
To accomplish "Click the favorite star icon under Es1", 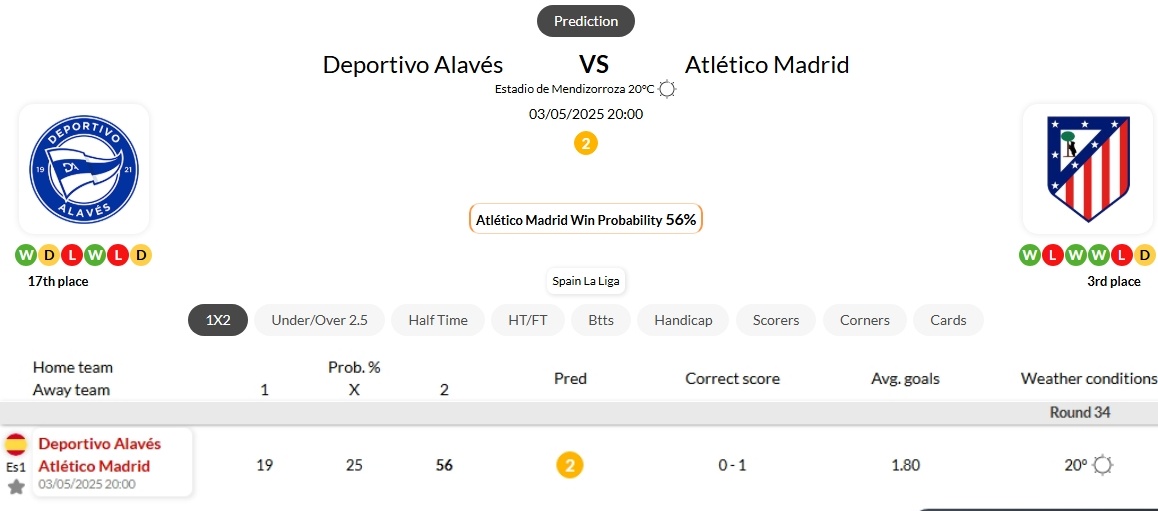I will 16,487.
